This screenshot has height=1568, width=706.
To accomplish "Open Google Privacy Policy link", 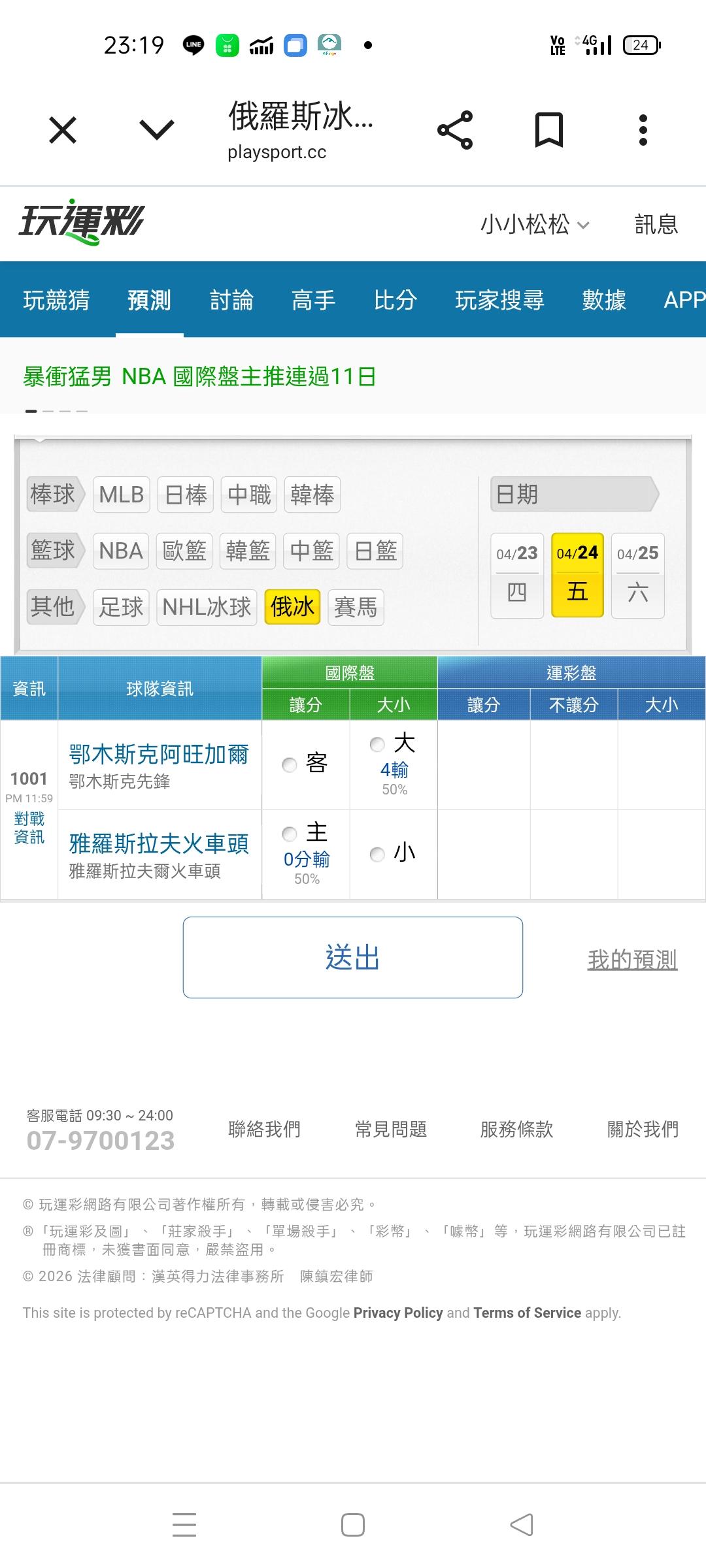I will (398, 1313).
